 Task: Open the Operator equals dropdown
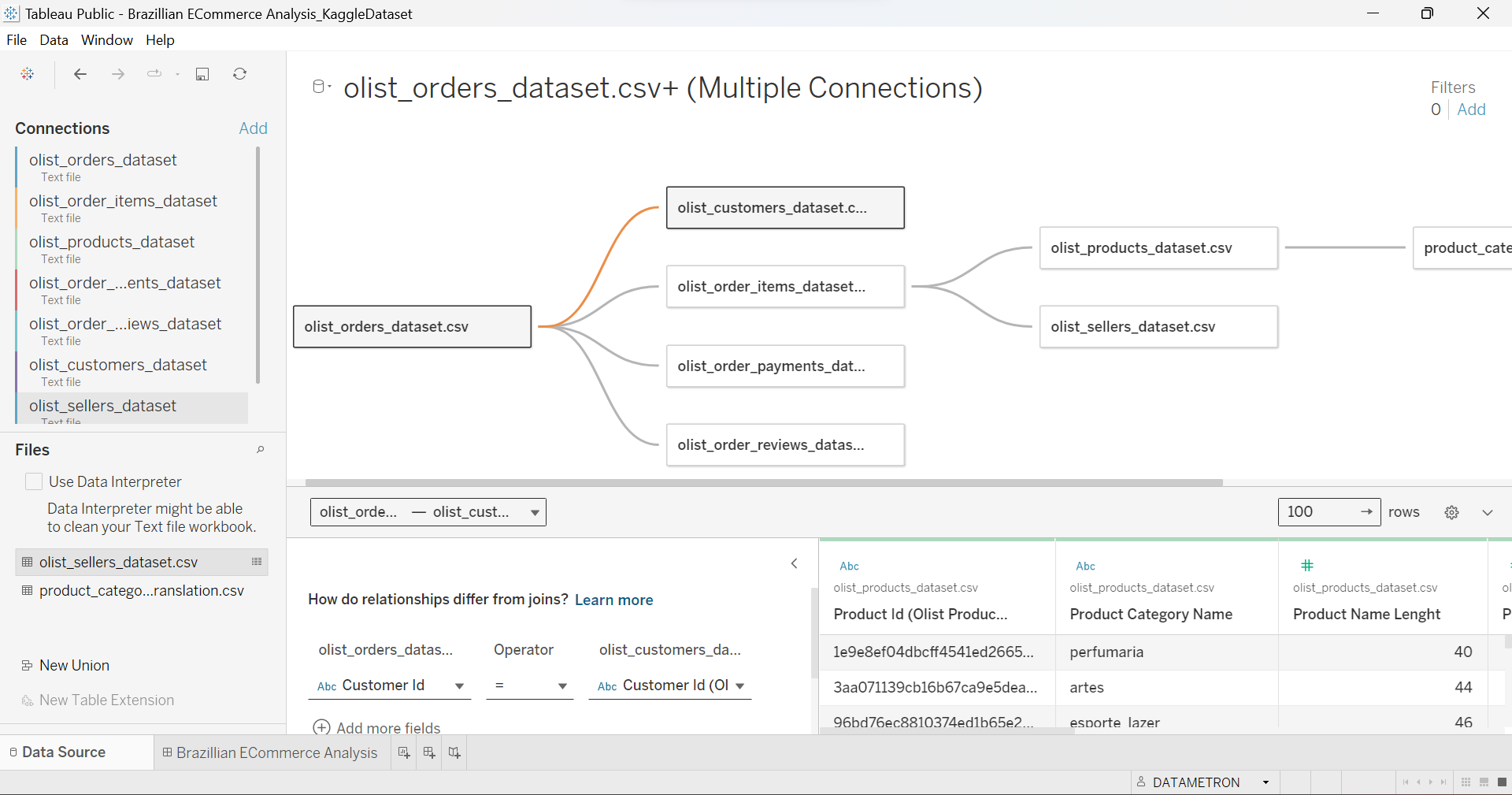pyautogui.click(x=530, y=685)
